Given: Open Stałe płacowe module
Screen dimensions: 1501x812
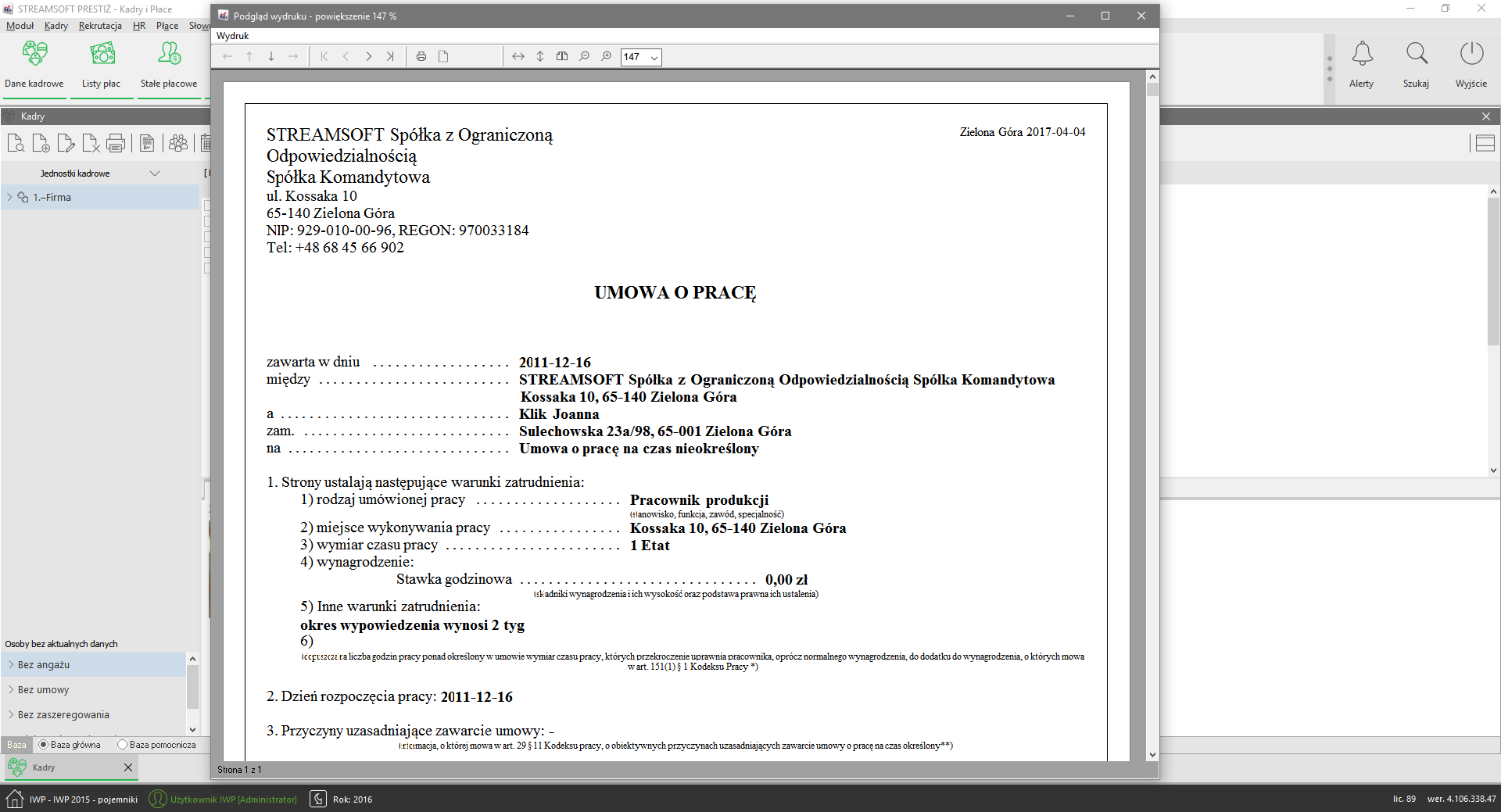Looking at the screenshot, I should 169,65.
